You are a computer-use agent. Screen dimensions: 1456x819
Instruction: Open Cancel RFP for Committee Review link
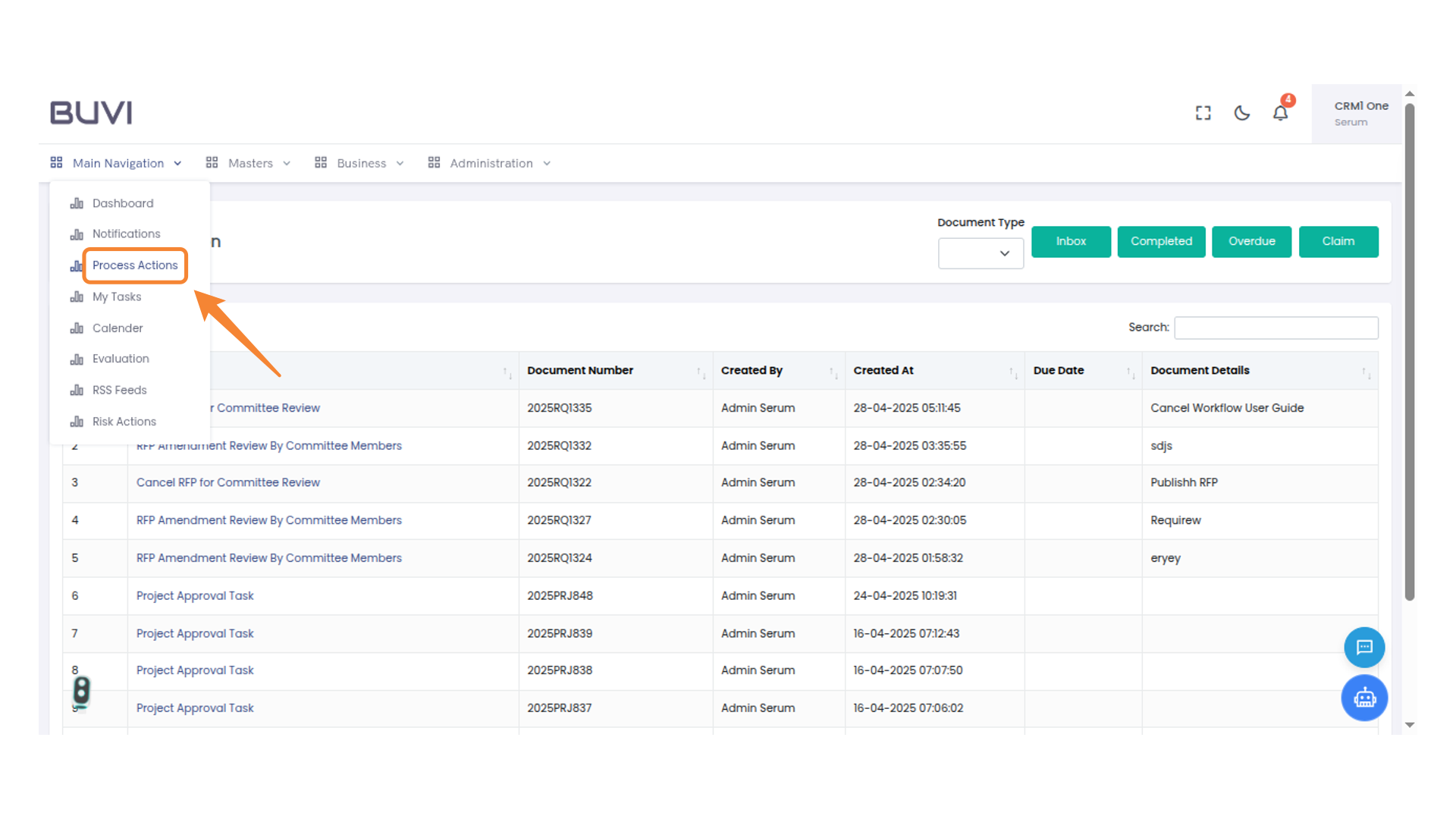228,482
